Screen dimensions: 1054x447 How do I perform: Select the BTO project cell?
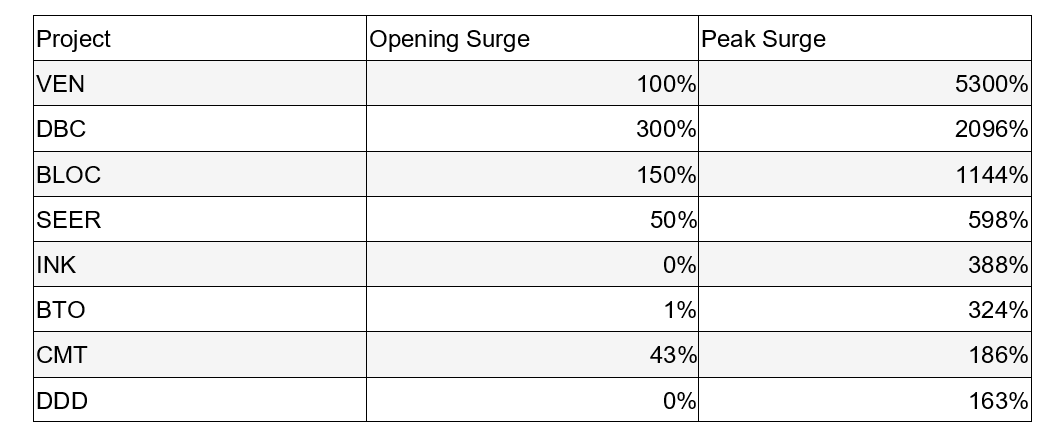pyautogui.click(x=199, y=310)
